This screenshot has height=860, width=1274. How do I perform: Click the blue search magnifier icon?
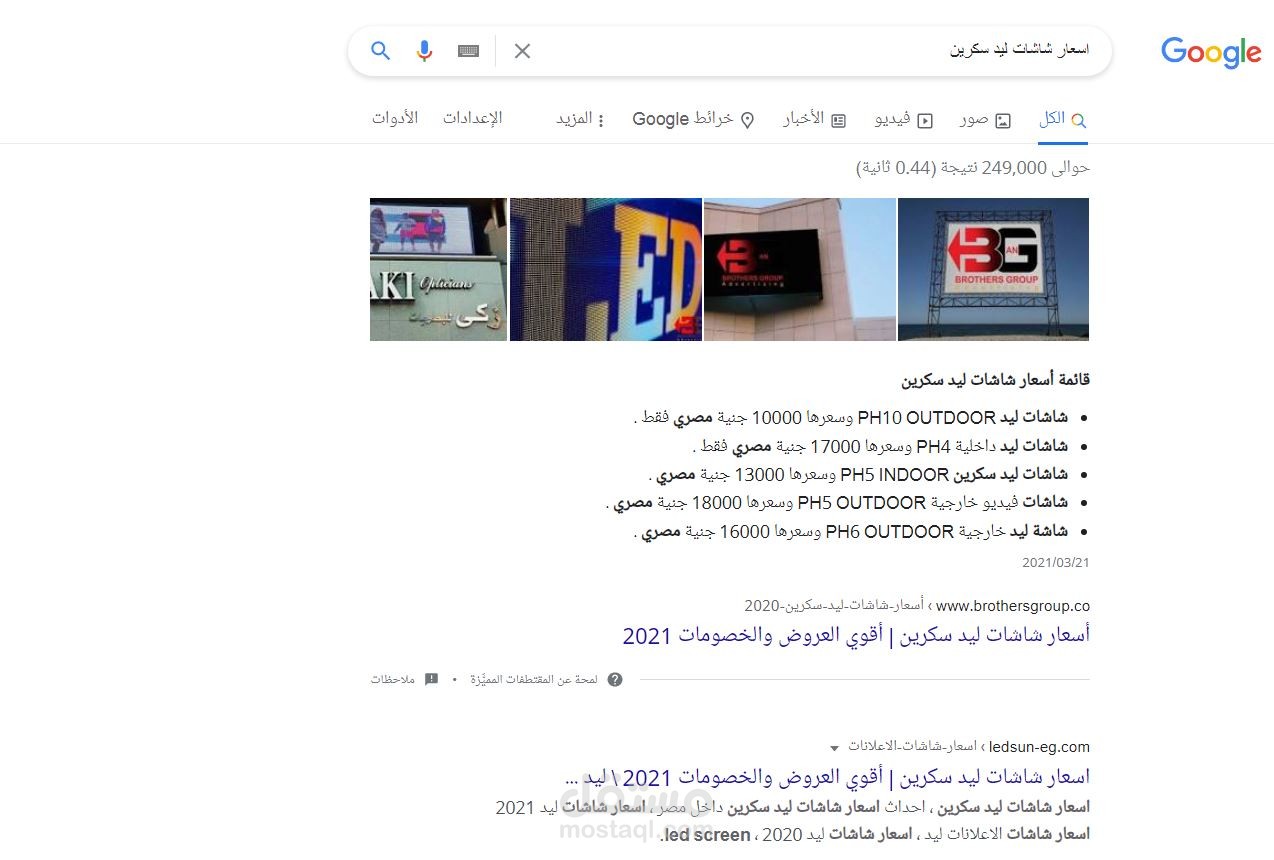click(x=380, y=50)
